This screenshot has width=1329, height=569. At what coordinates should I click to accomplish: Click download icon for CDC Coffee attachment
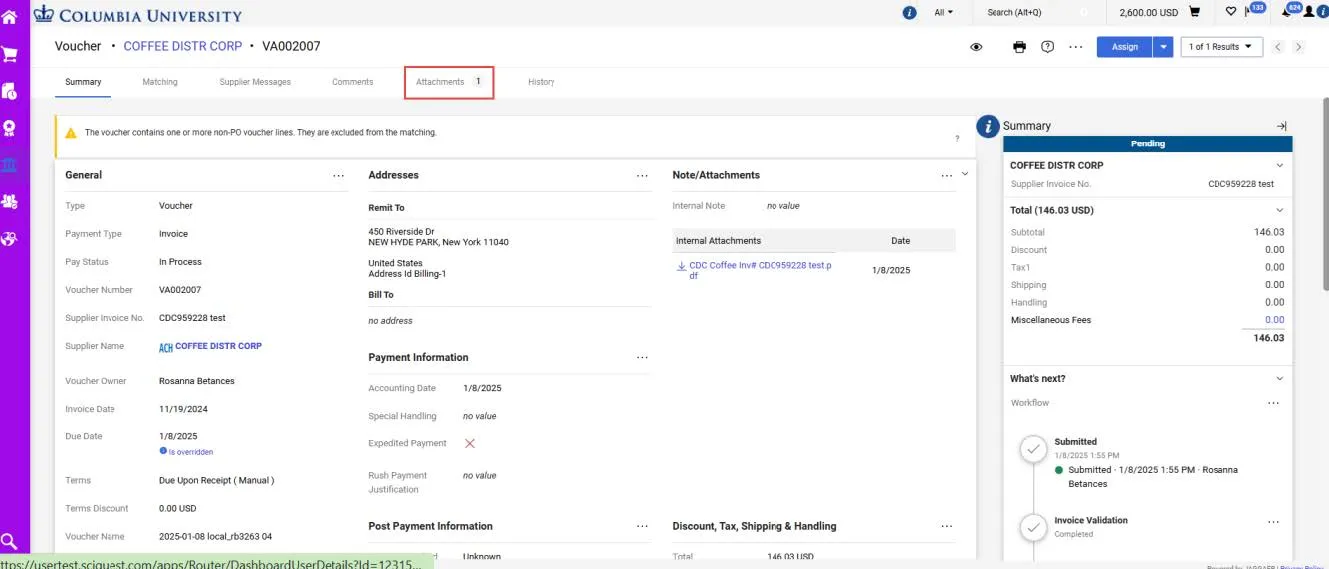[681, 266]
